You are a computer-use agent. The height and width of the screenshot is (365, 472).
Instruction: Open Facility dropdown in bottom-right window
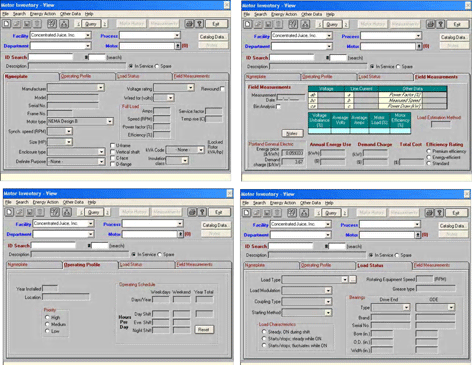(328, 224)
